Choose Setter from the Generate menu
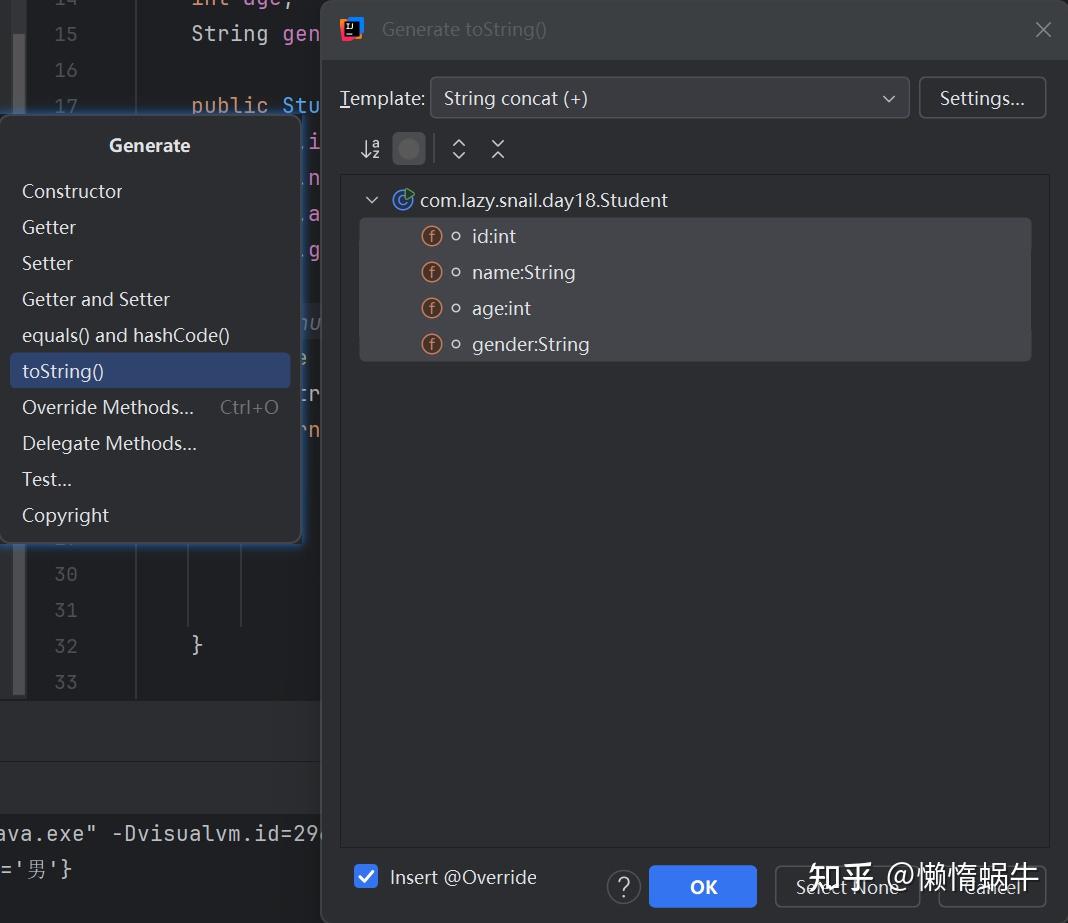 pos(150,263)
